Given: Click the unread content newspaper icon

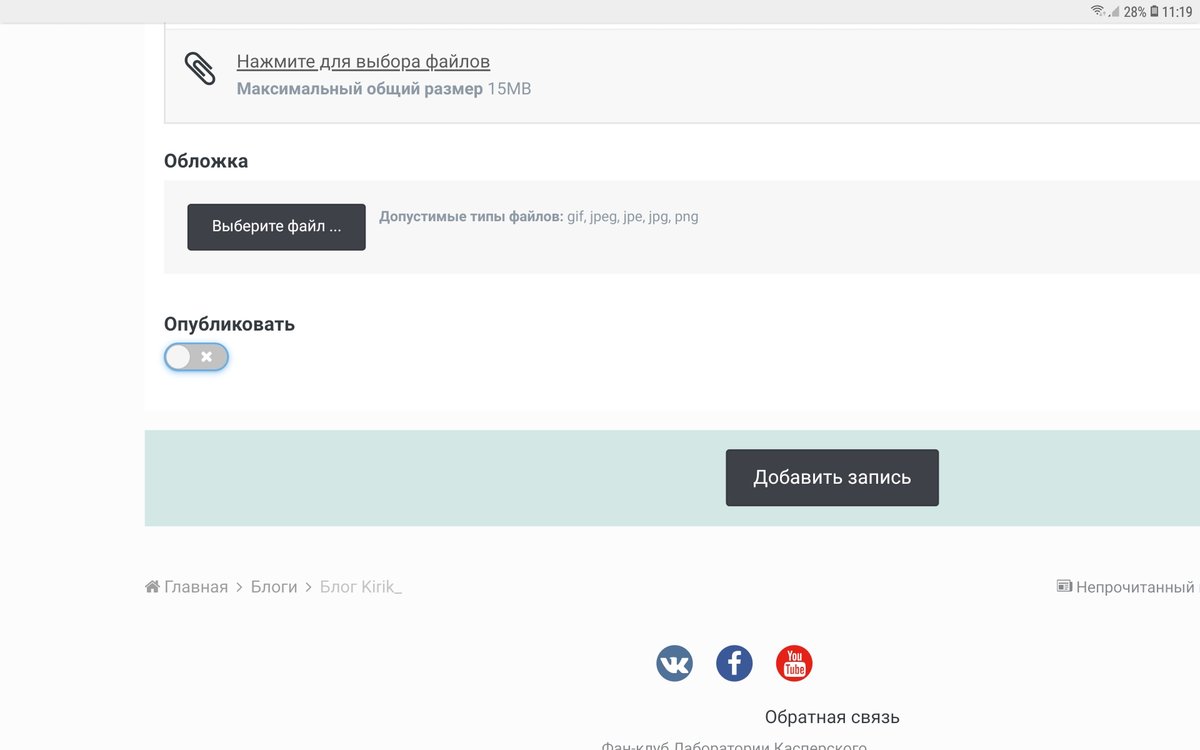Looking at the screenshot, I should (x=1064, y=587).
